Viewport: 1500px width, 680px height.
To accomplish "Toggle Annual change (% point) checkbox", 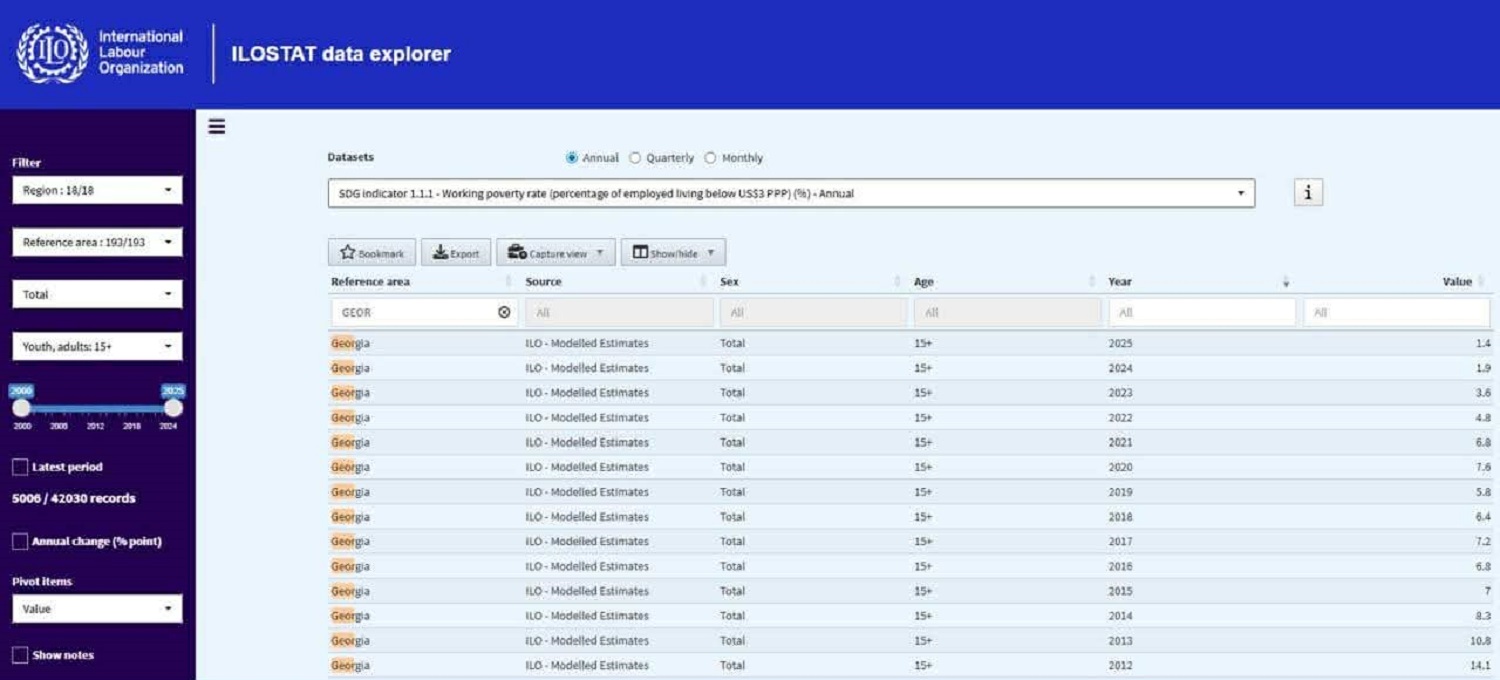I will [x=20, y=541].
